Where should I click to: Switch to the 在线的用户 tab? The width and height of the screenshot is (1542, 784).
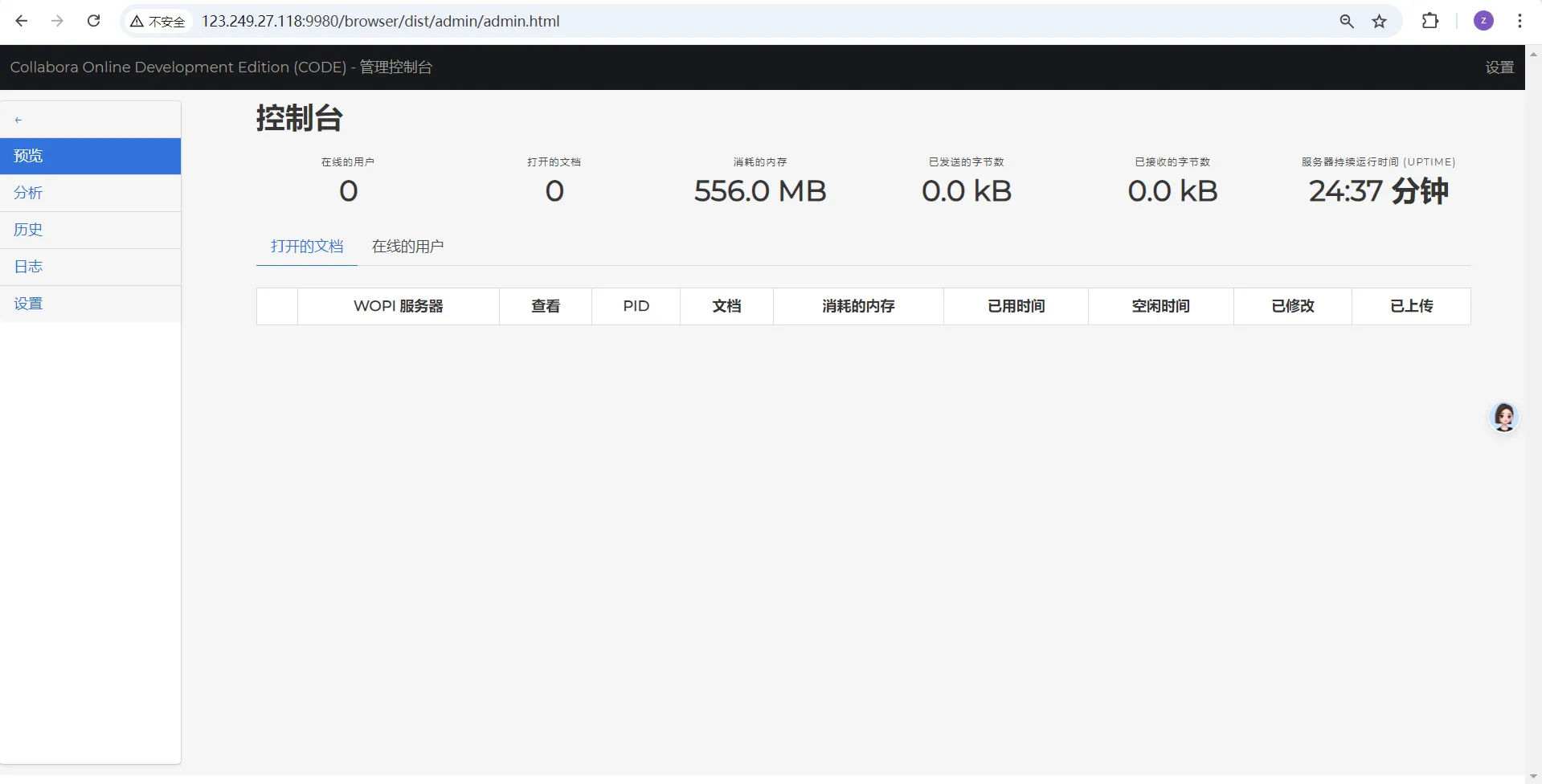click(407, 247)
